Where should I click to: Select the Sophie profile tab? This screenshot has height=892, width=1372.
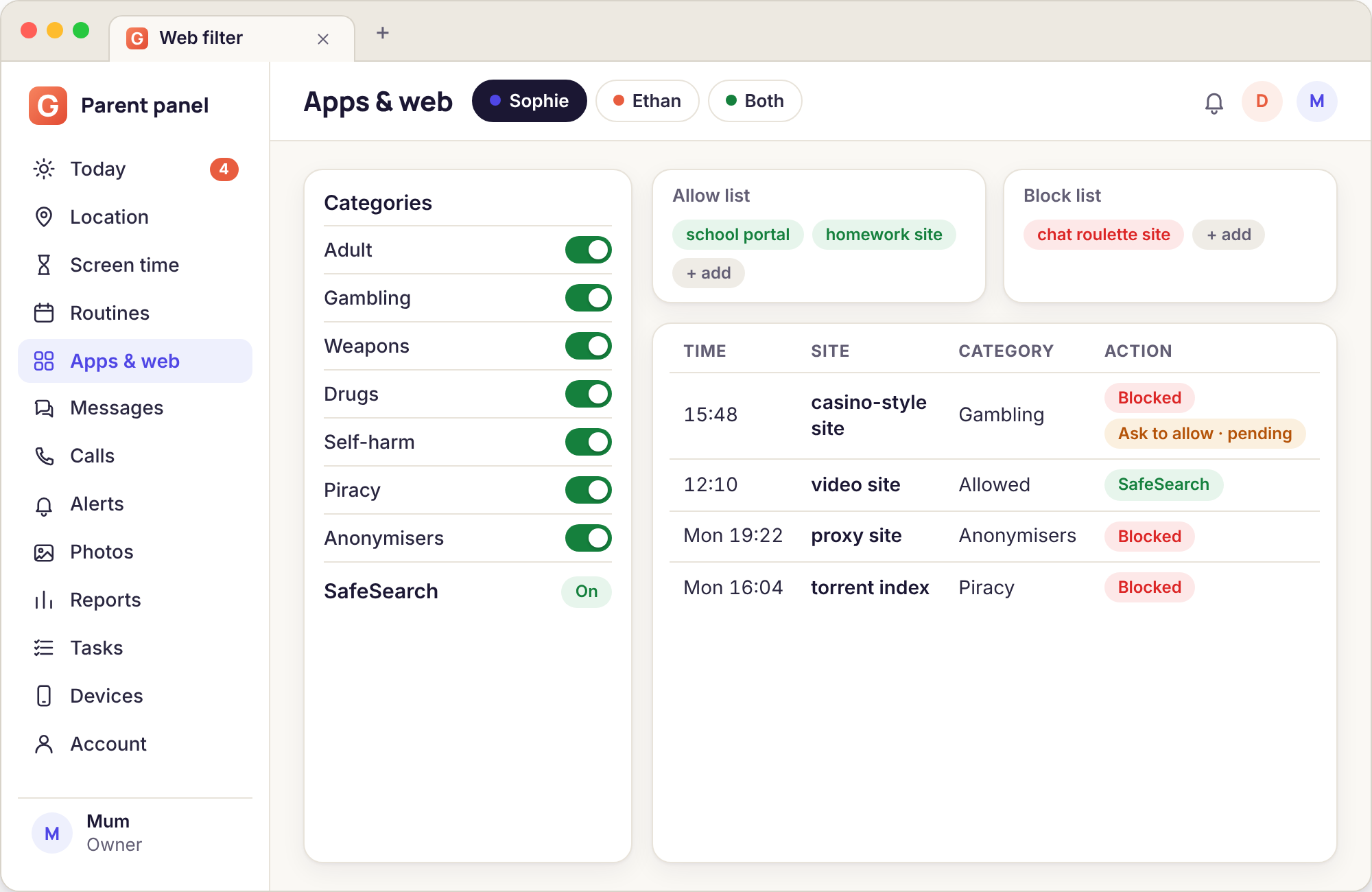point(530,101)
